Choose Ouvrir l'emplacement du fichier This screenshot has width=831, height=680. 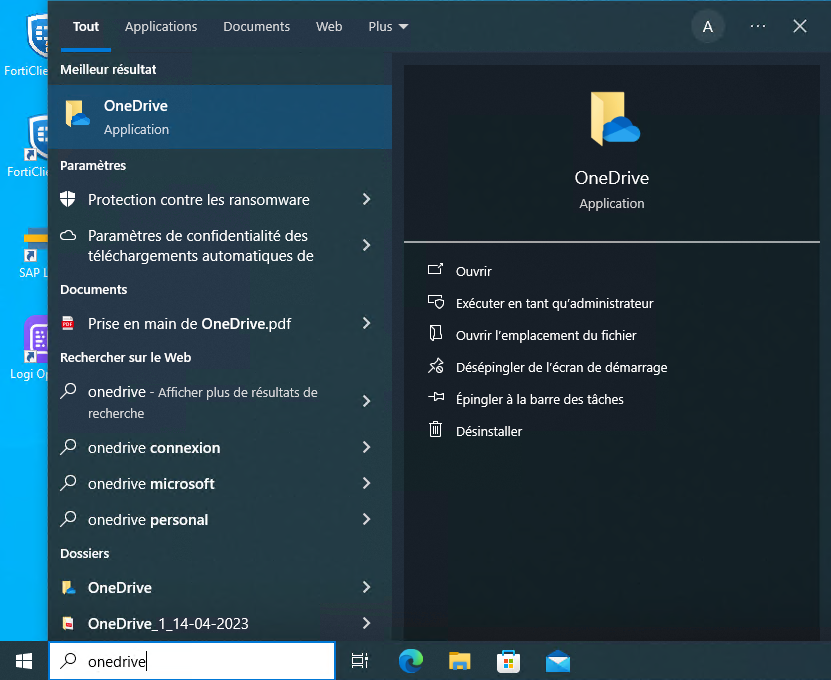click(x=545, y=335)
